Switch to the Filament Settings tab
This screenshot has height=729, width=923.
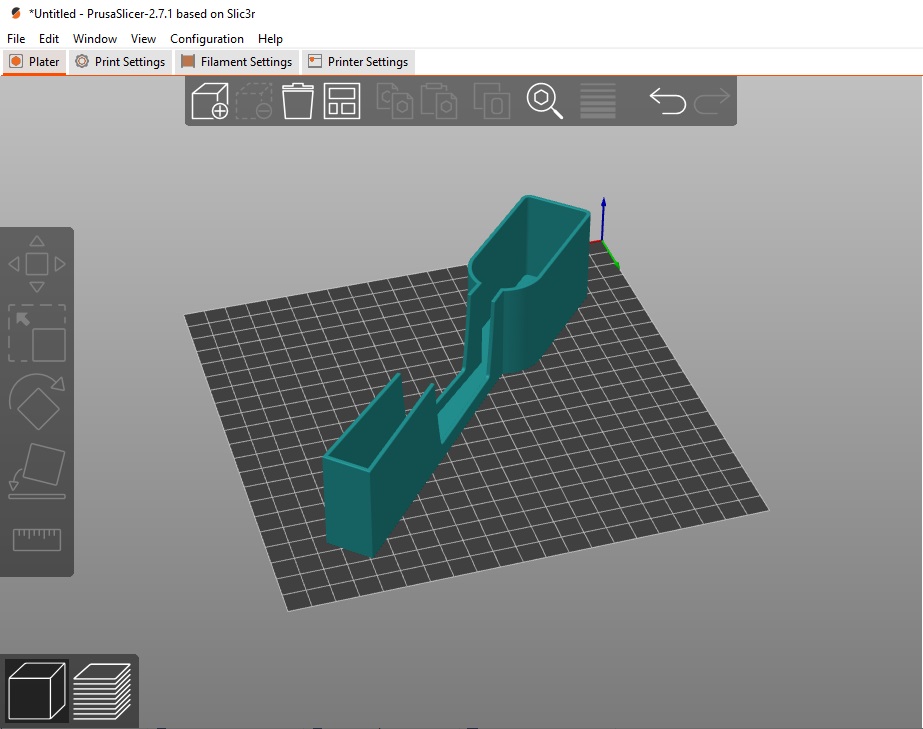coord(236,62)
